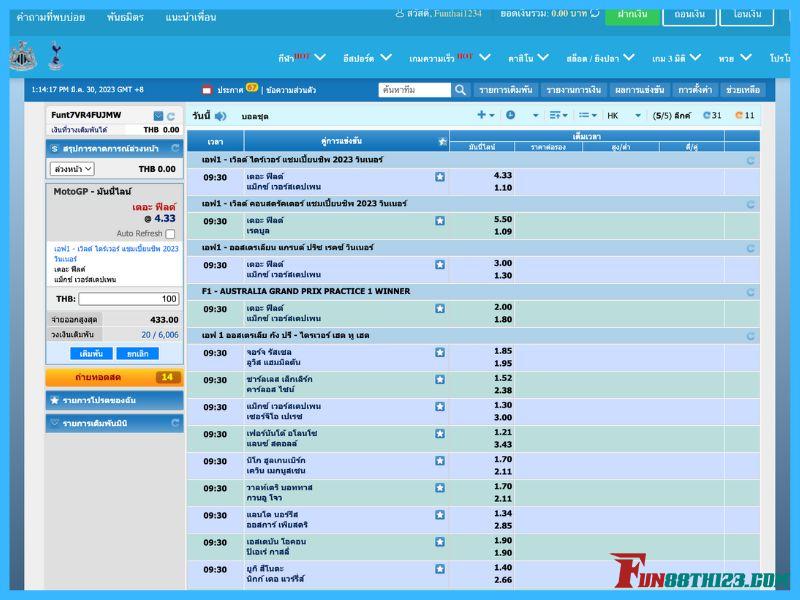Image resolution: width=800 pixels, height=600 pixels.
Task: Expand the กีฬา sports menu
Action: tap(302, 58)
